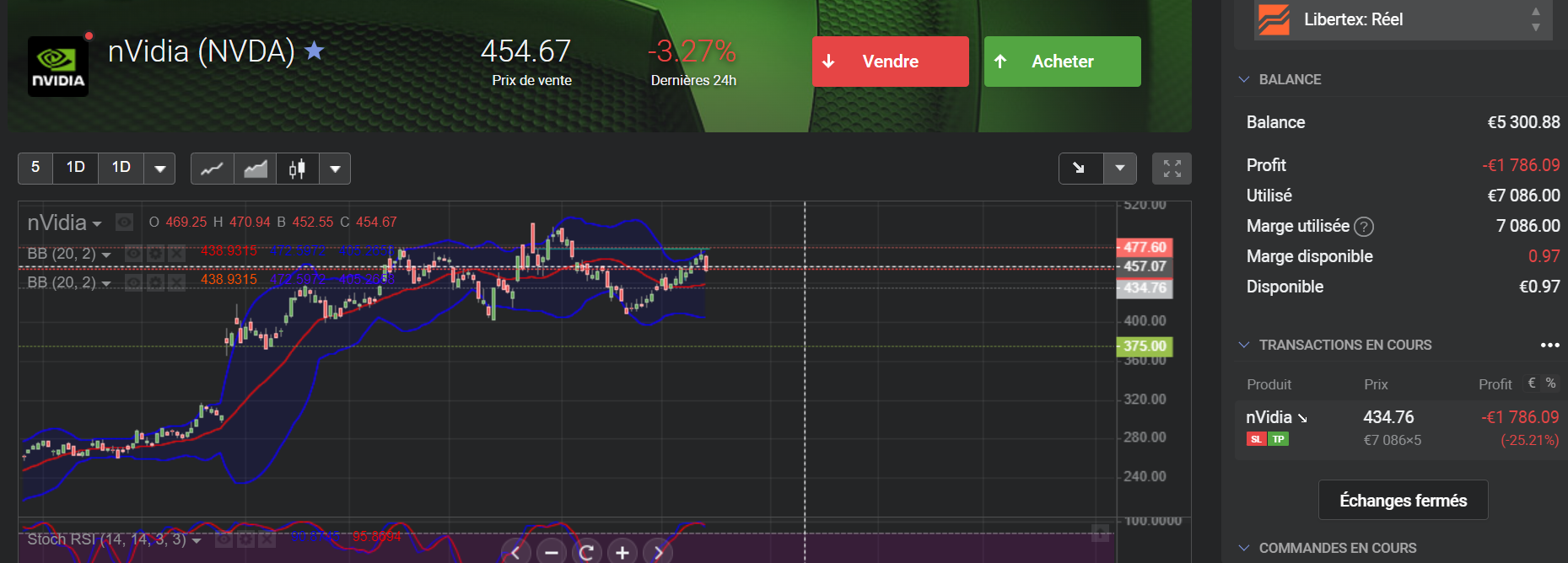The image size is (1568, 563).
Task: Open the transactions three-dots menu
Action: pos(1549,345)
